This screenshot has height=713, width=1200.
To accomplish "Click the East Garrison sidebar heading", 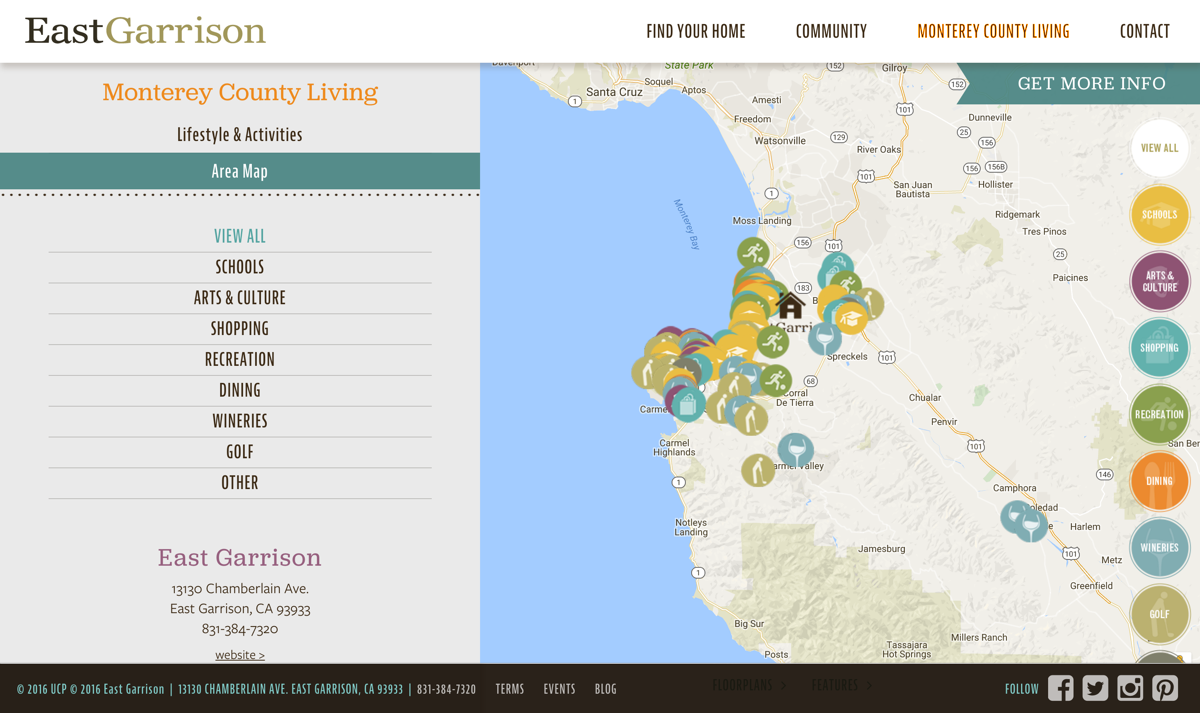I will click(x=240, y=557).
